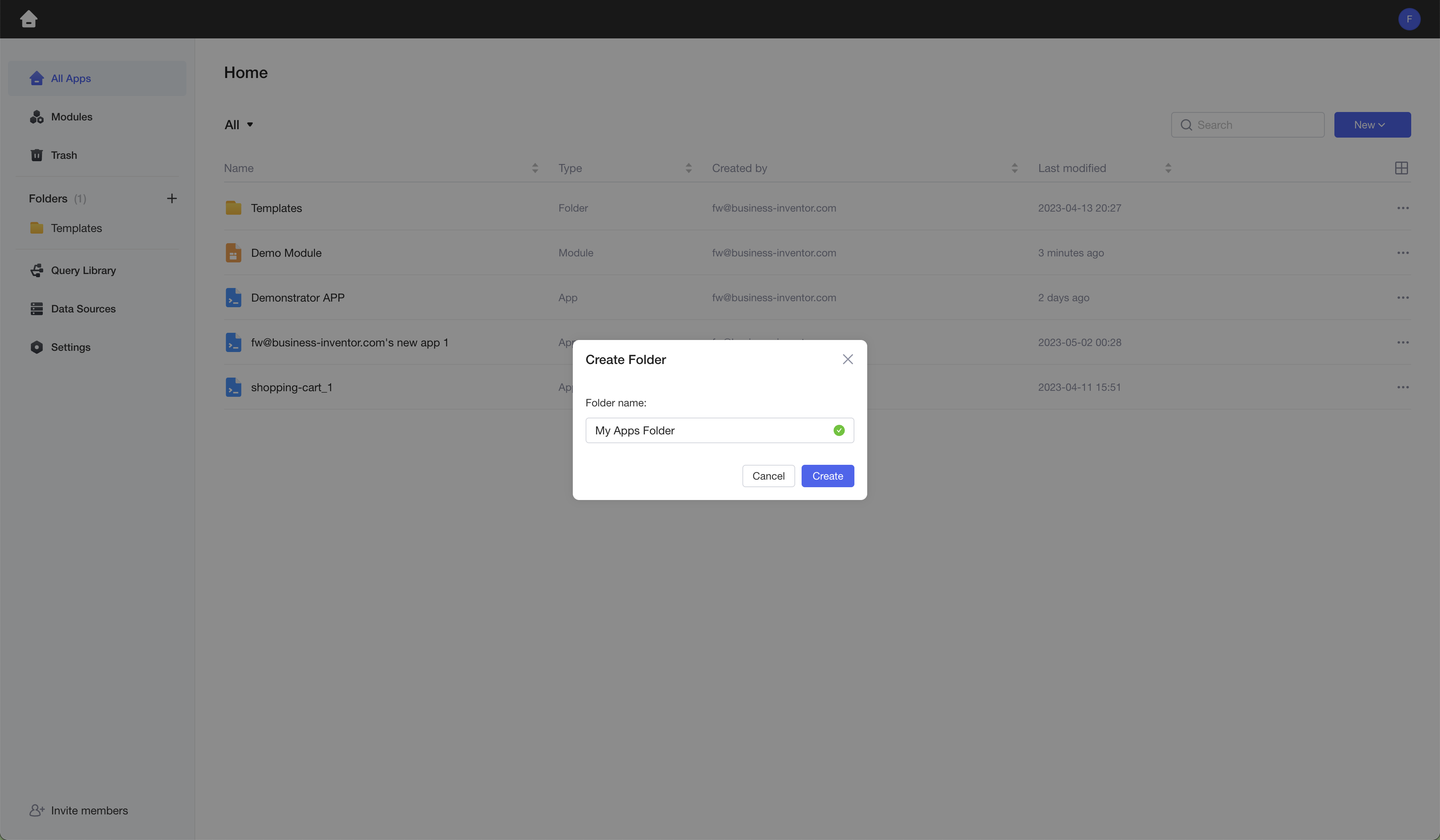Viewport: 1440px width, 840px height.
Task: Click the plus icon beside Folders
Action: click(172, 198)
